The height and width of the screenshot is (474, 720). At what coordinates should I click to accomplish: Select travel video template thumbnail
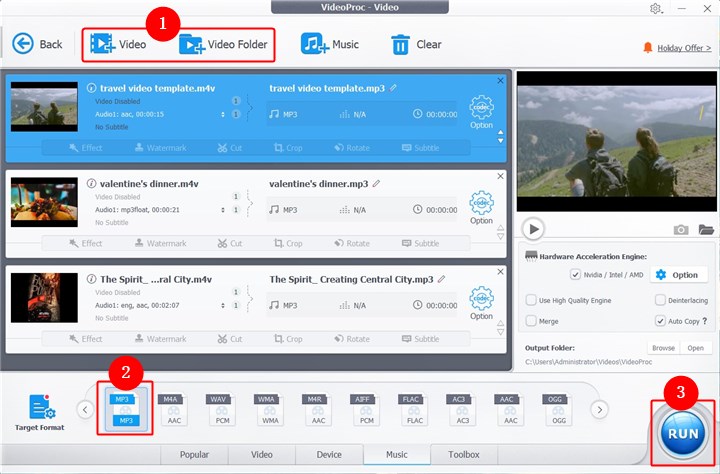(x=44, y=107)
